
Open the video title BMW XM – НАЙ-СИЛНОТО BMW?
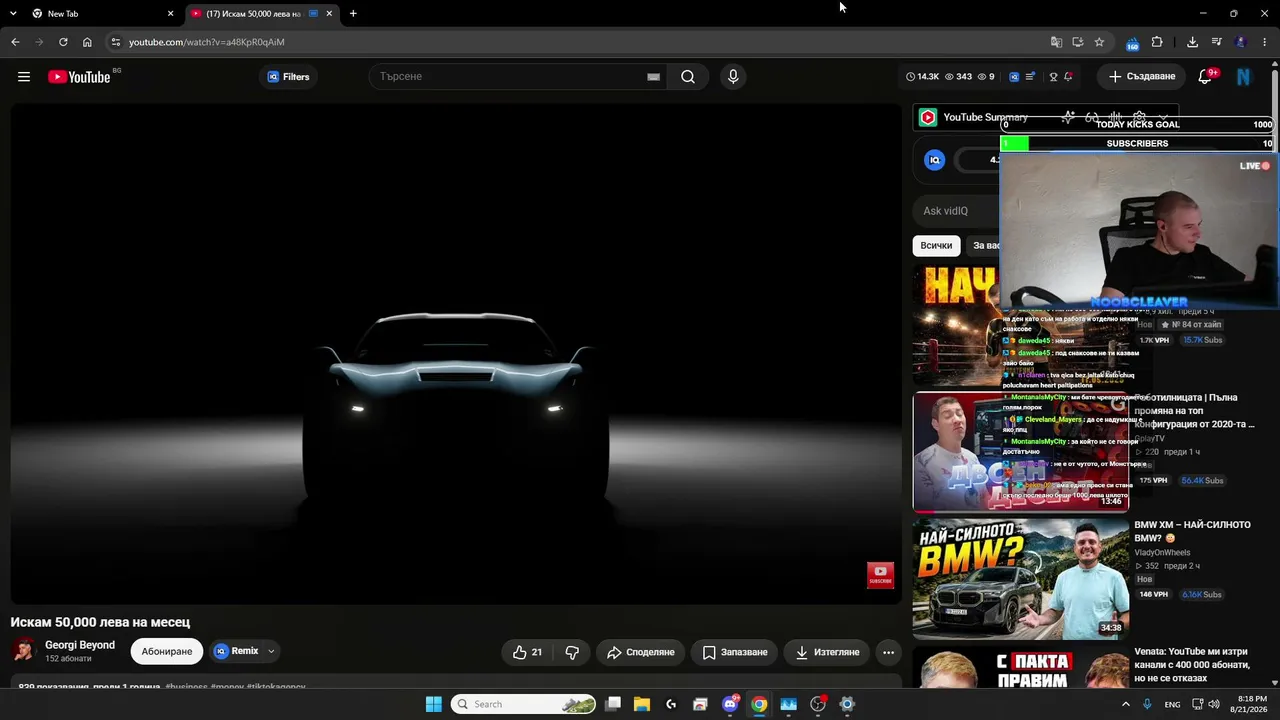pos(1192,531)
